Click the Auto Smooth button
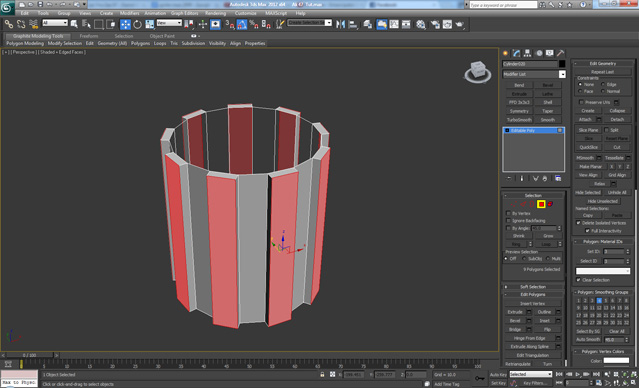 588,339
